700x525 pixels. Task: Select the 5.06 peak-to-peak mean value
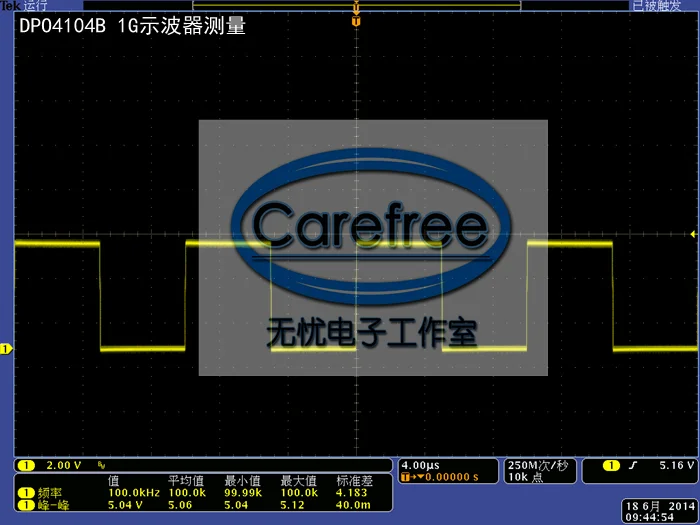180,505
